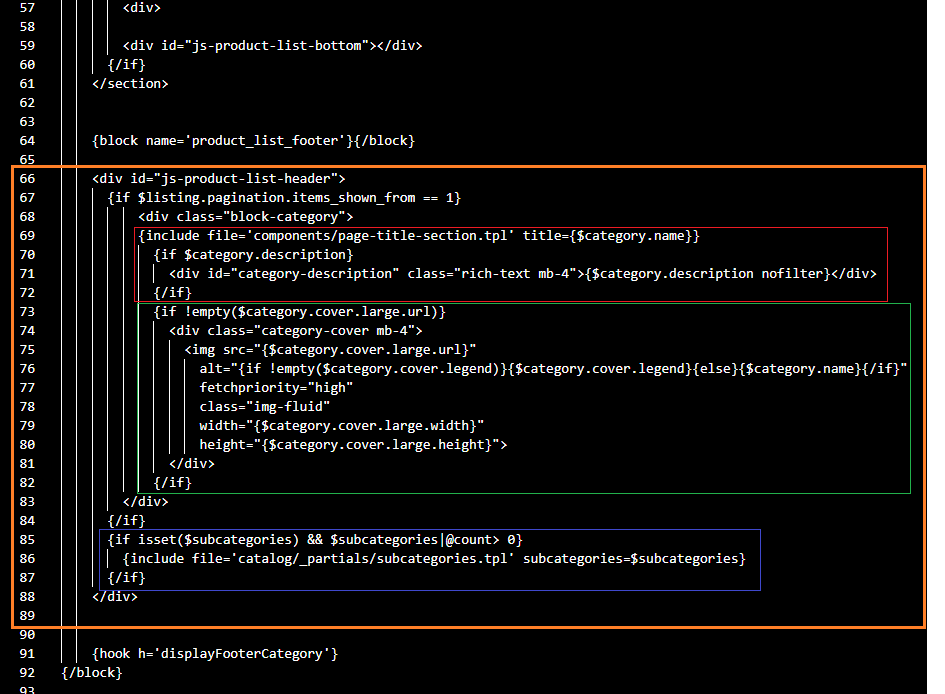The image size is (945, 694).
Task: Click the img src attribute line
Action: point(330,350)
